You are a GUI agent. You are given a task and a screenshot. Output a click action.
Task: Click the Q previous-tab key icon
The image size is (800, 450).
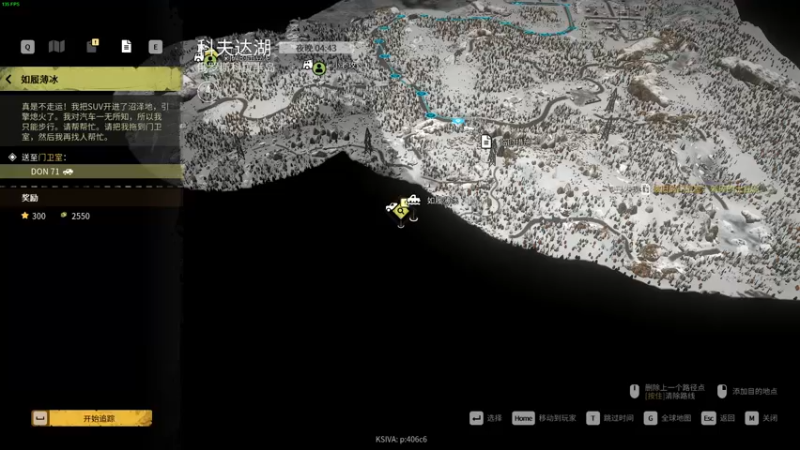(28, 47)
